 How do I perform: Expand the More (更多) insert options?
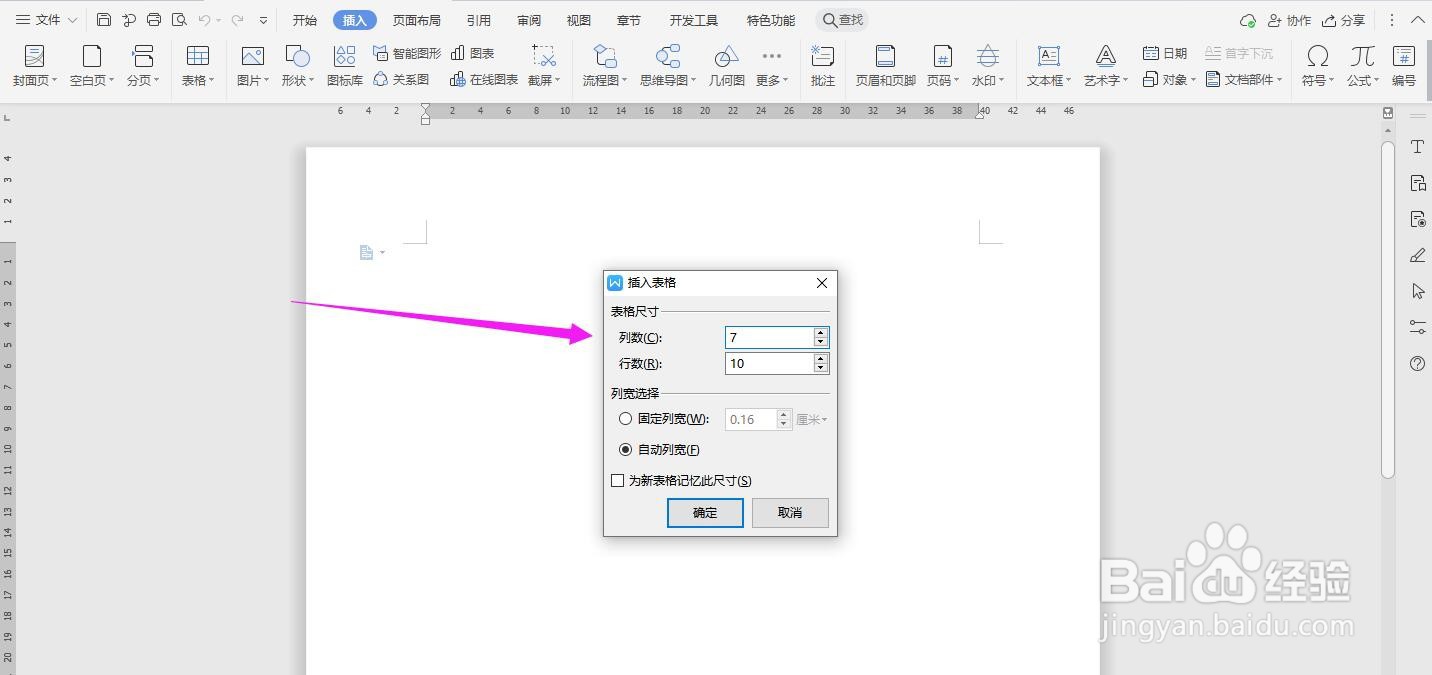tap(772, 66)
